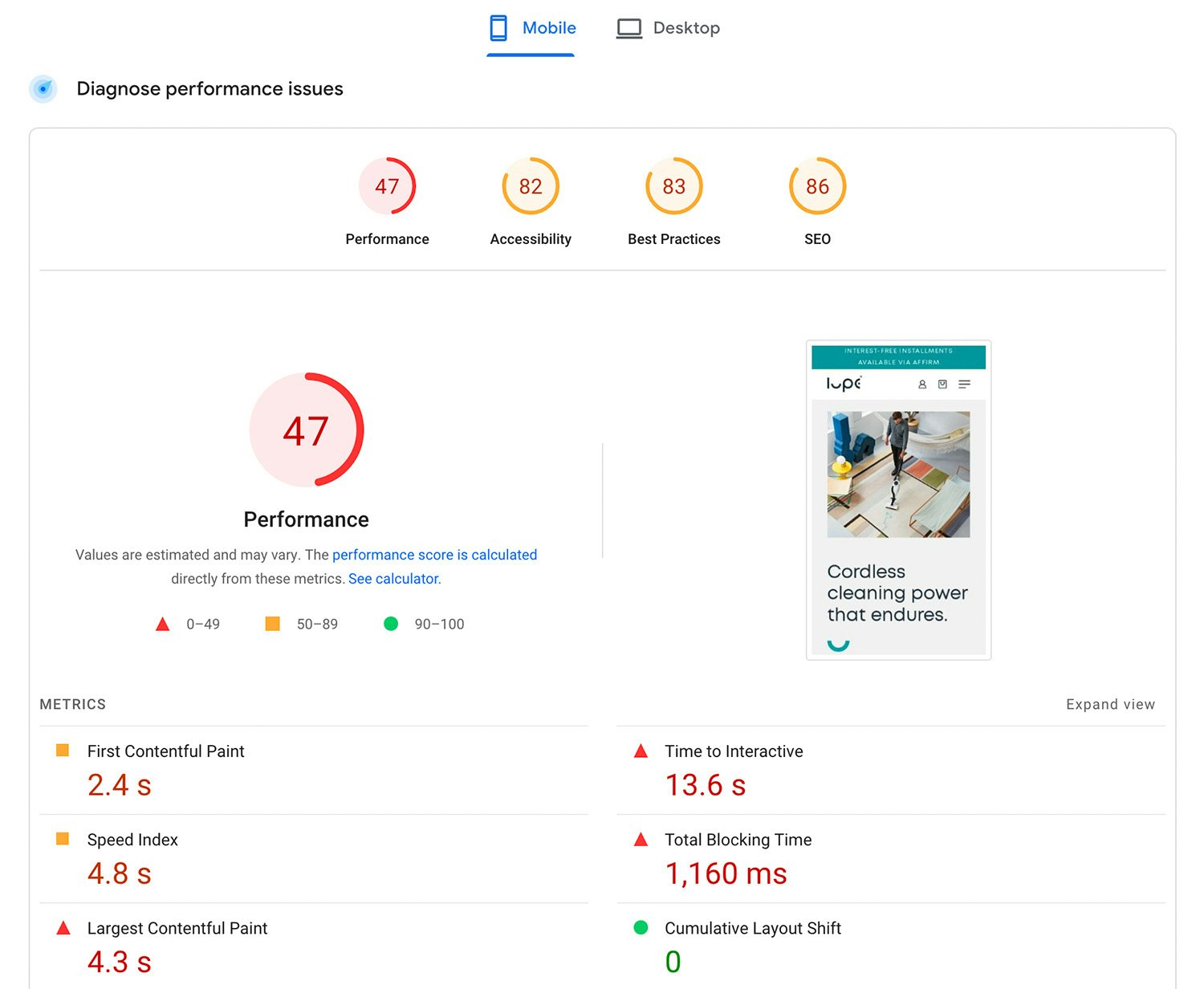Image resolution: width=1204 pixels, height=989 pixels.
Task: Click Expand view in Metrics section
Action: [1110, 704]
